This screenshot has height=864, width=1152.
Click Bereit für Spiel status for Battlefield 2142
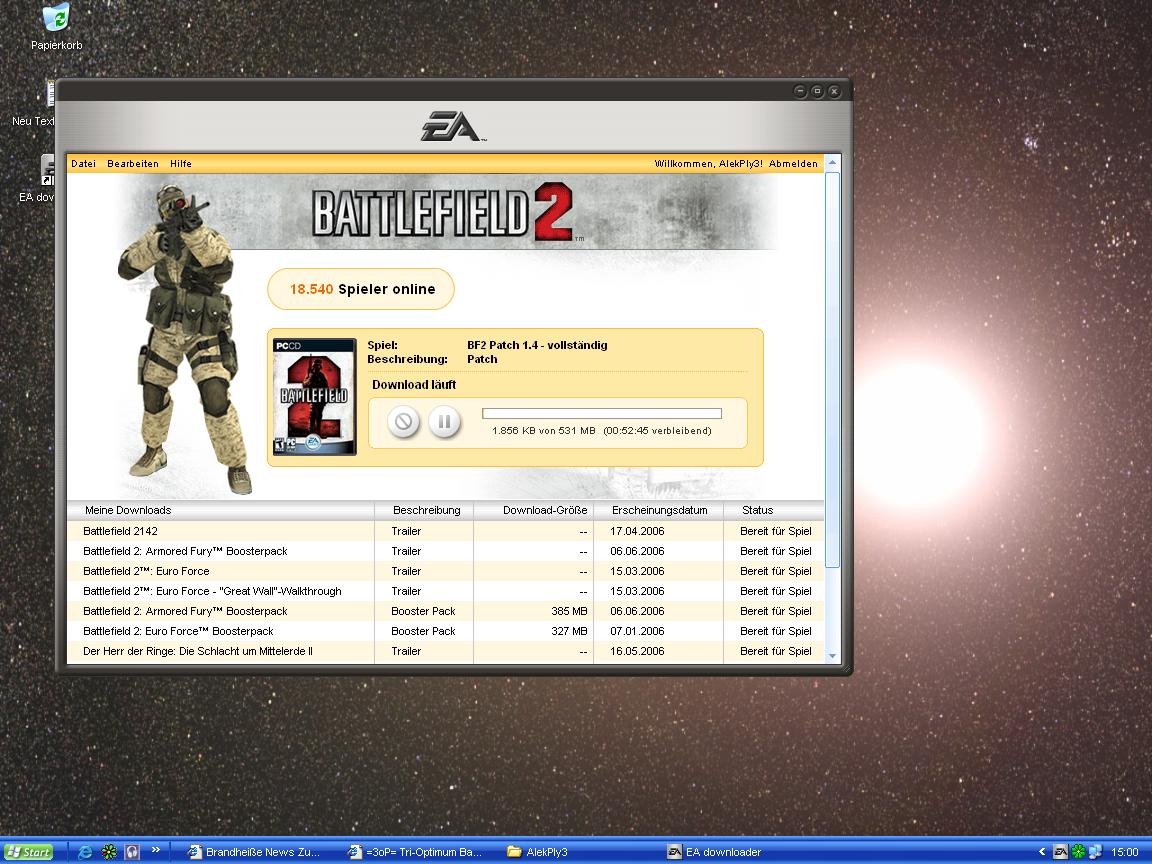(776, 531)
